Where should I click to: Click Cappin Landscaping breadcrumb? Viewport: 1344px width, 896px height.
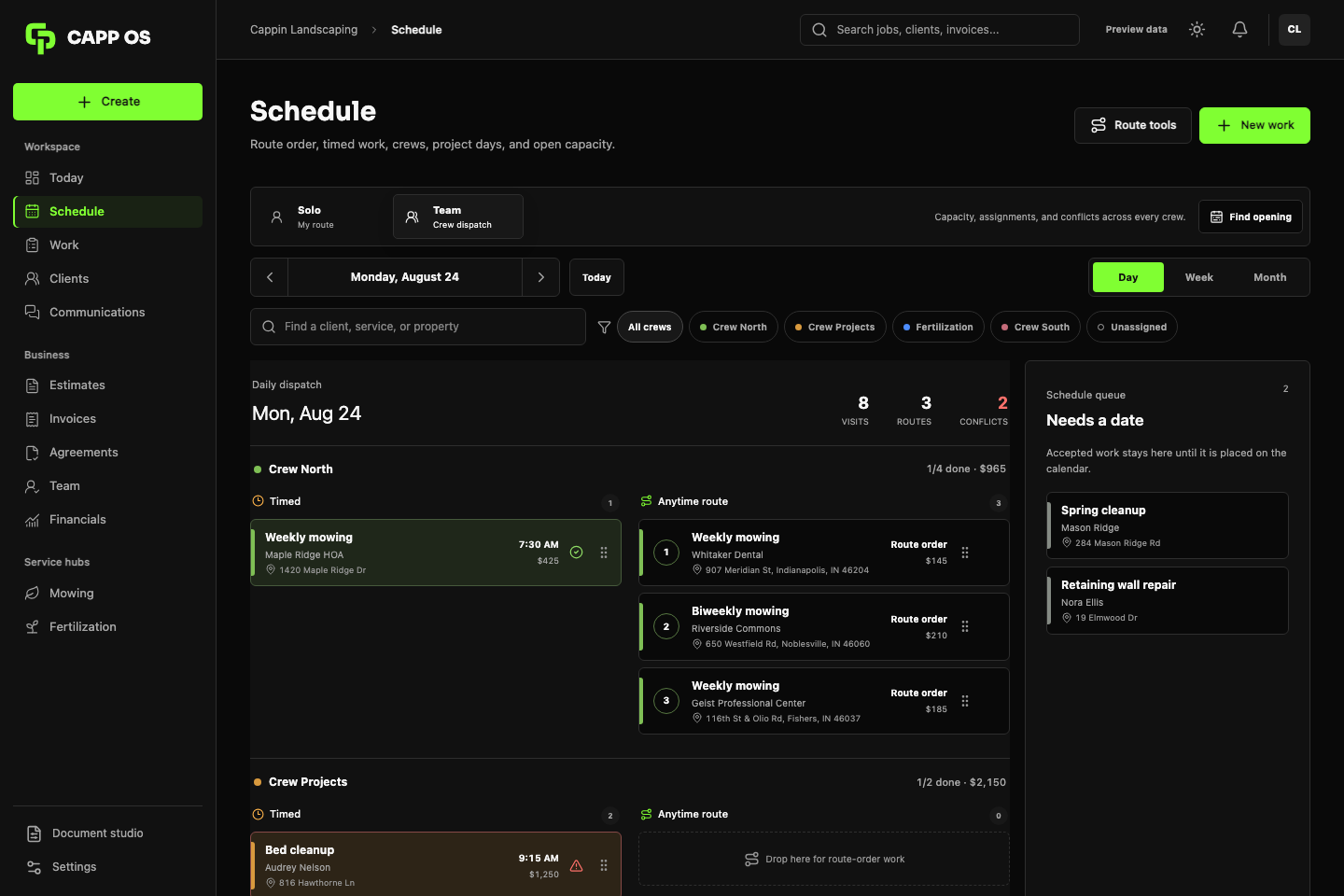303,30
